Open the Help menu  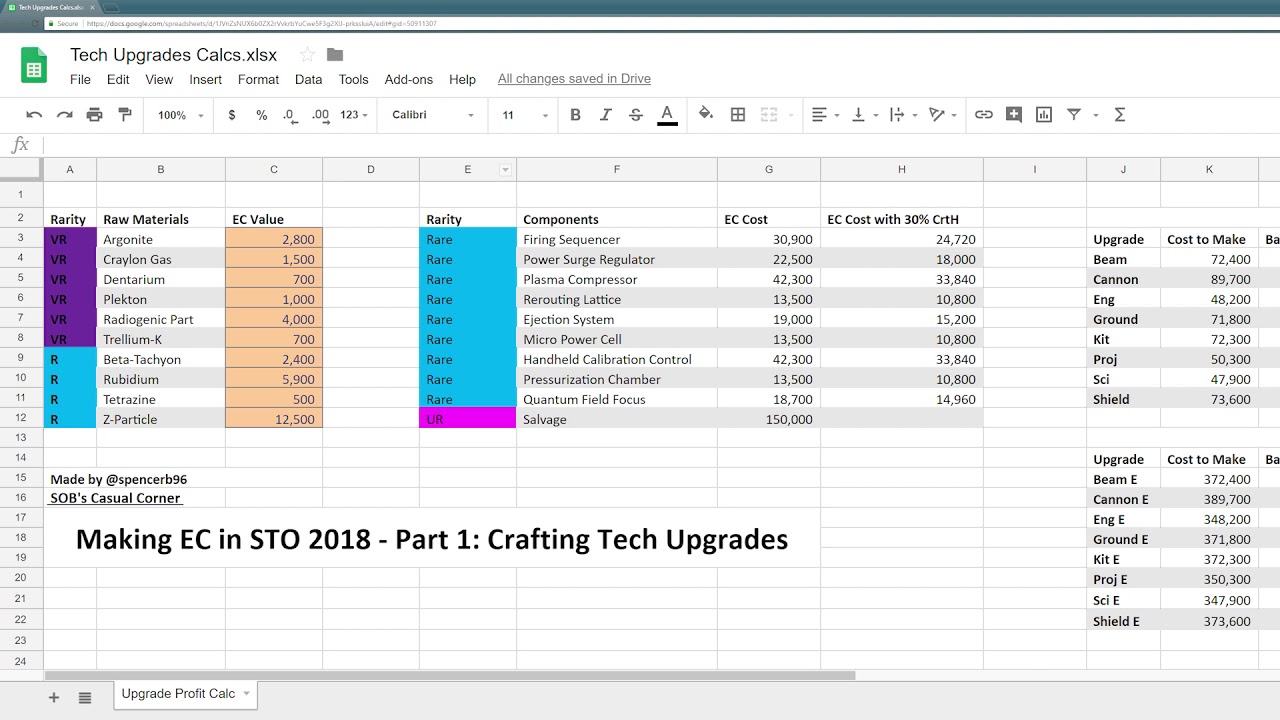click(x=462, y=79)
